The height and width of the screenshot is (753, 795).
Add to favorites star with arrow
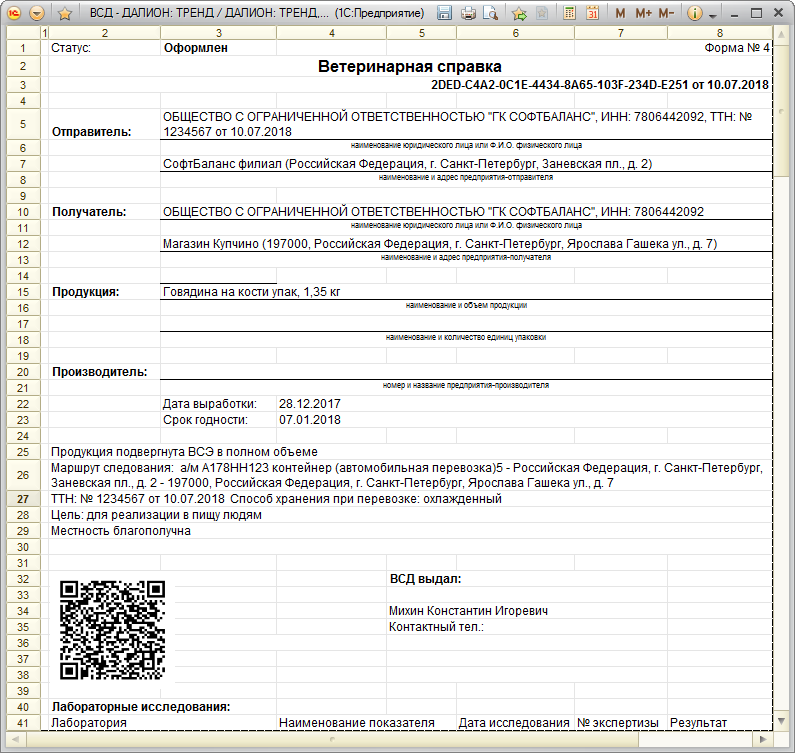pyautogui.click(x=519, y=13)
